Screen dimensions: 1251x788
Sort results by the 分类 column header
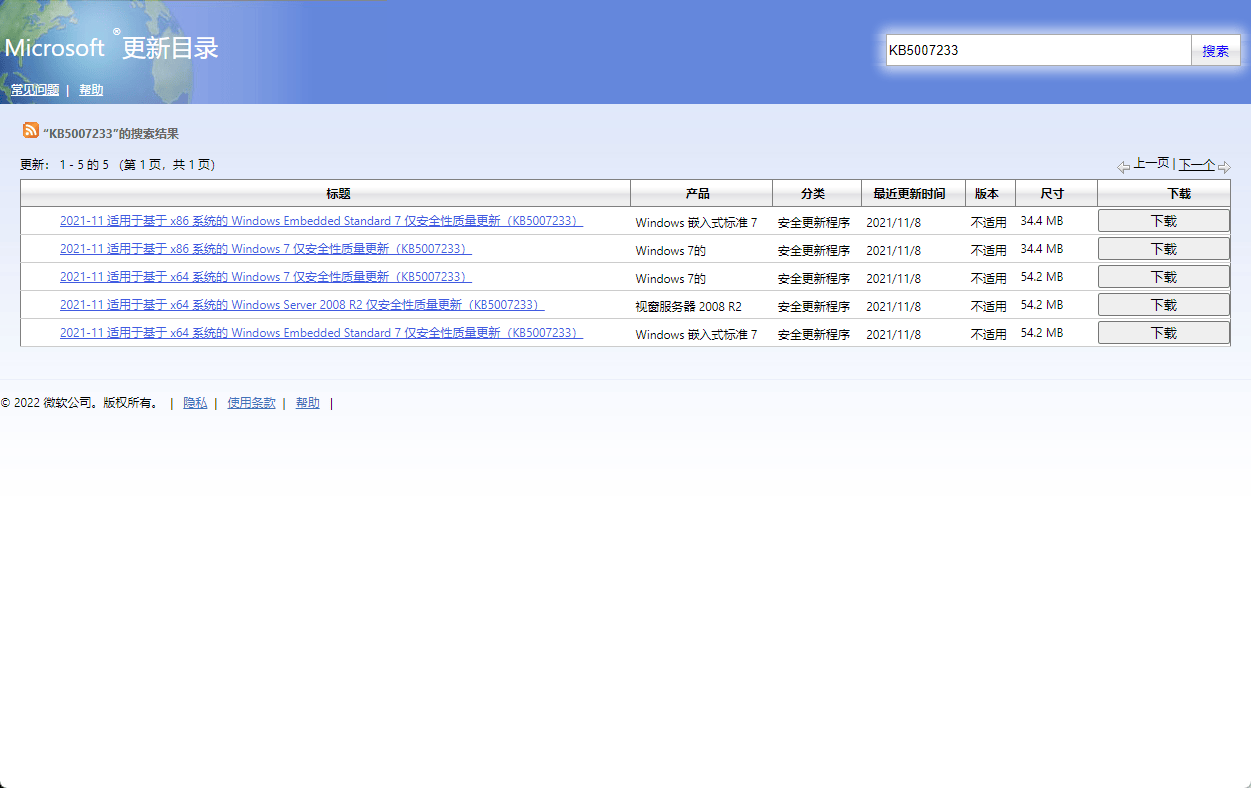(816, 192)
